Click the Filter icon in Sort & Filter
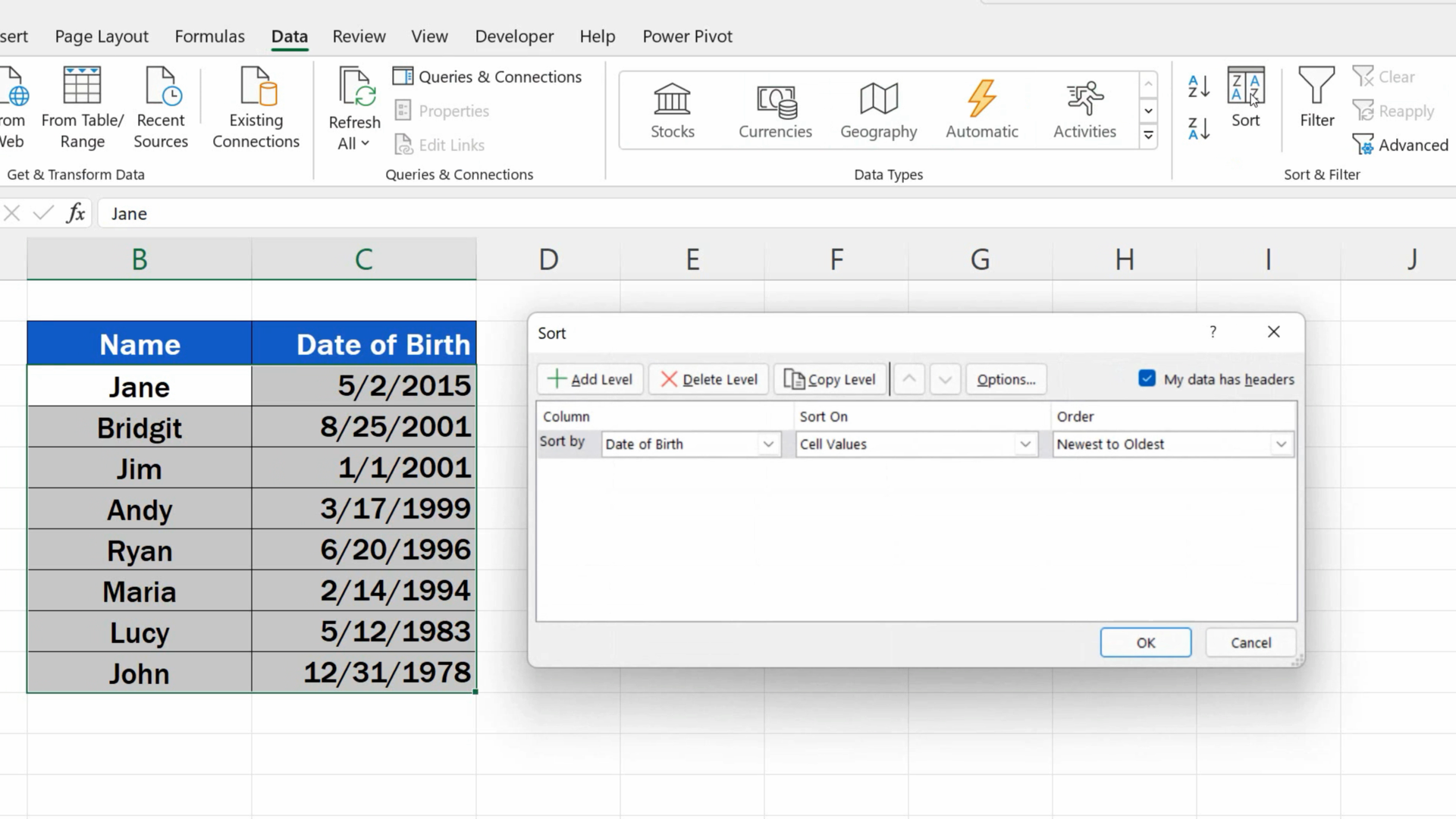Viewport: 1456px width, 819px height. 1316,99
